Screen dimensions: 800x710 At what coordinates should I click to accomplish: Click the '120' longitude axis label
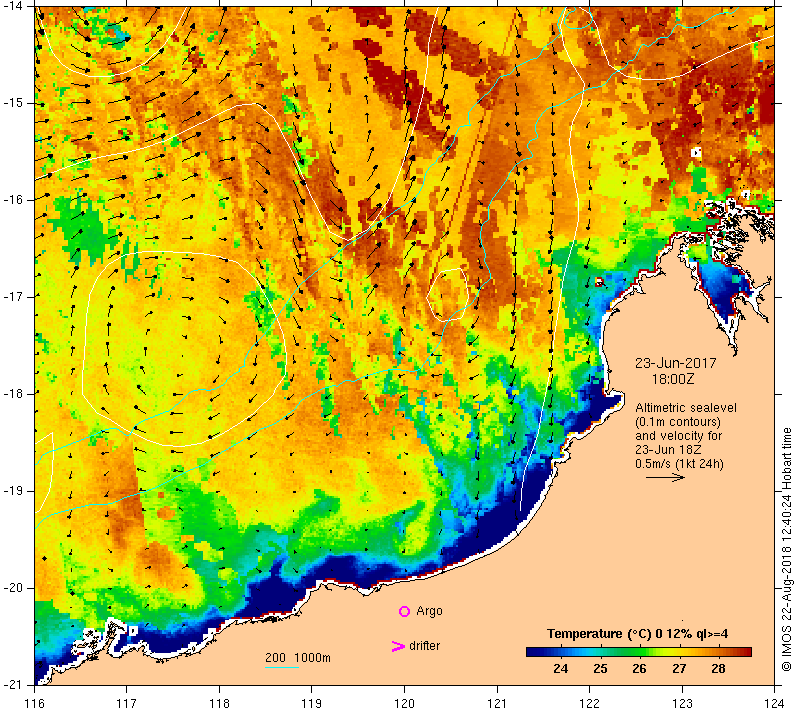pos(405,703)
